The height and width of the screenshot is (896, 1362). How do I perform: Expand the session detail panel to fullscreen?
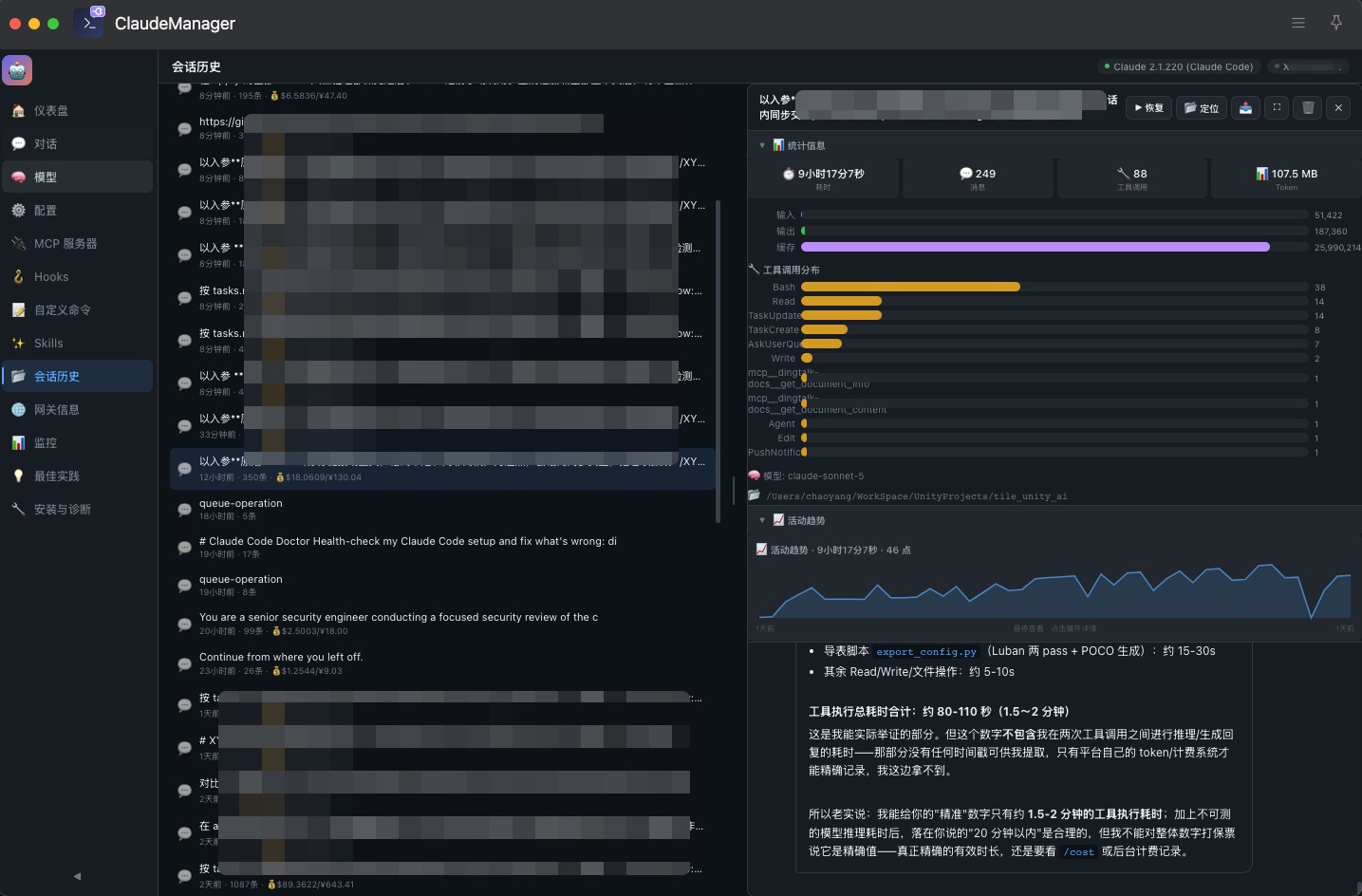(x=1277, y=108)
